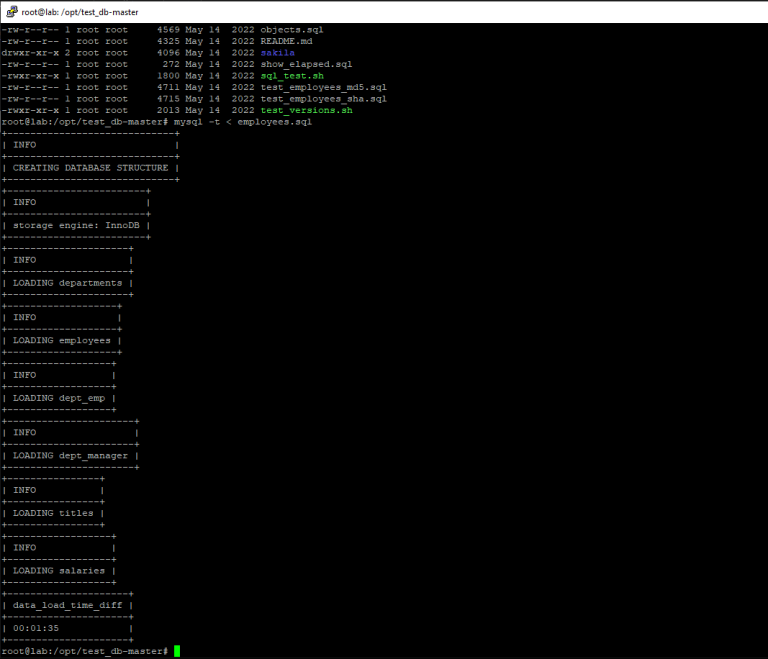Click the LOADING employees output line
The height and width of the screenshot is (659, 768).
click(61, 340)
